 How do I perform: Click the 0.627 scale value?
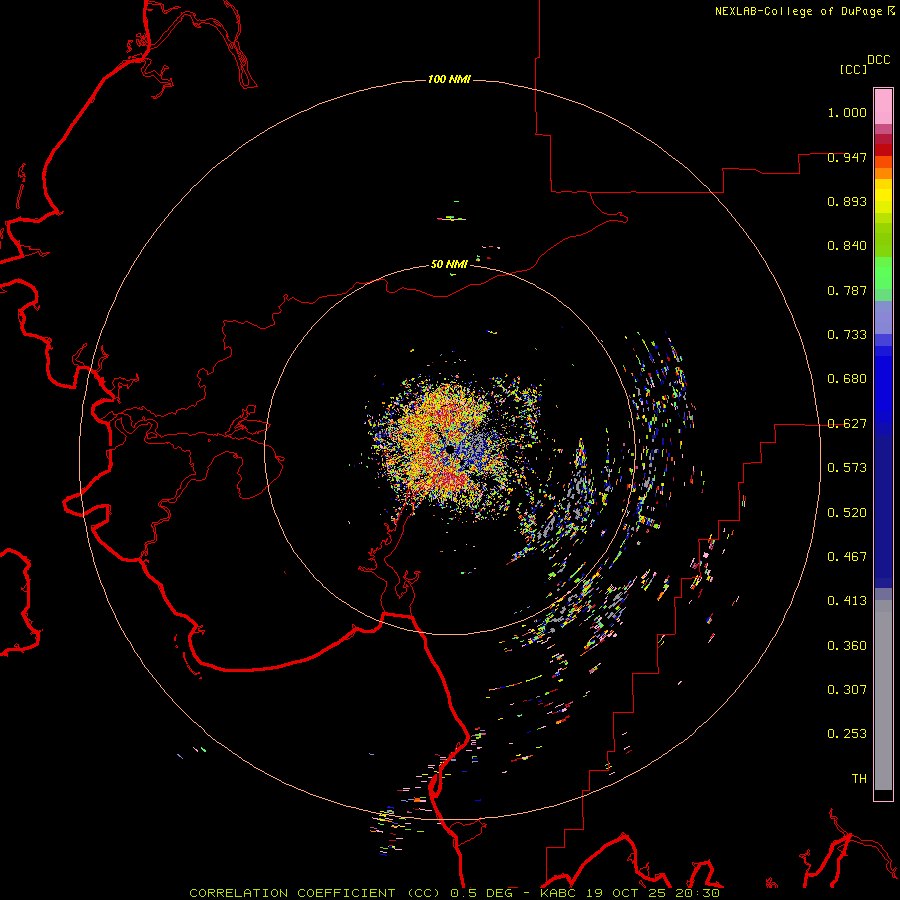coord(847,424)
